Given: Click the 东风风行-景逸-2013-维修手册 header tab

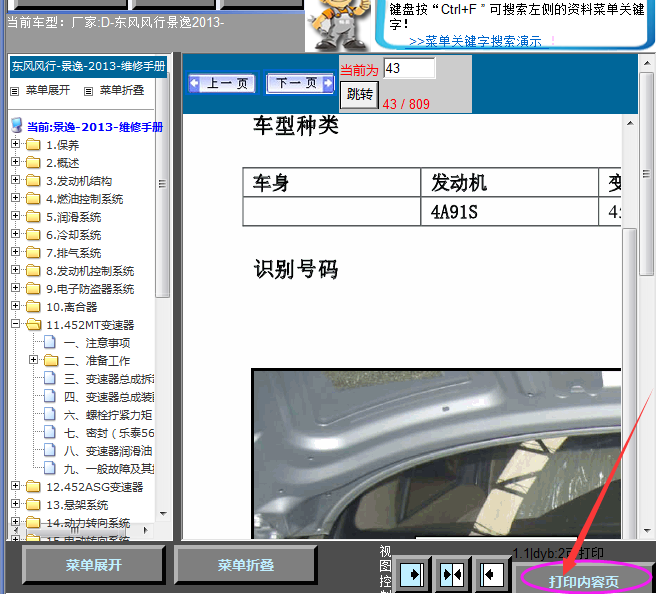Looking at the screenshot, I should [x=88, y=66].
